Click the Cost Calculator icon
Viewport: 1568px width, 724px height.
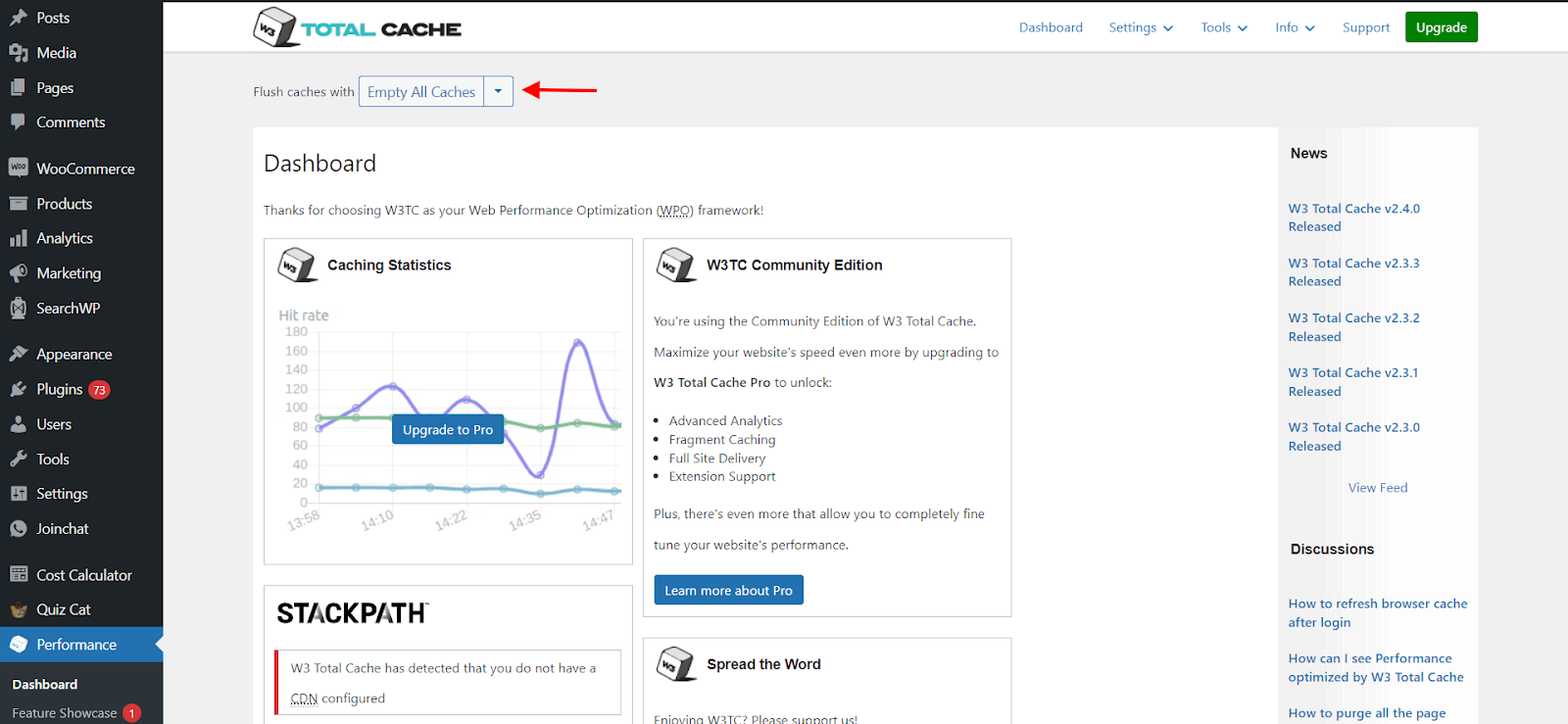[19, 574]
